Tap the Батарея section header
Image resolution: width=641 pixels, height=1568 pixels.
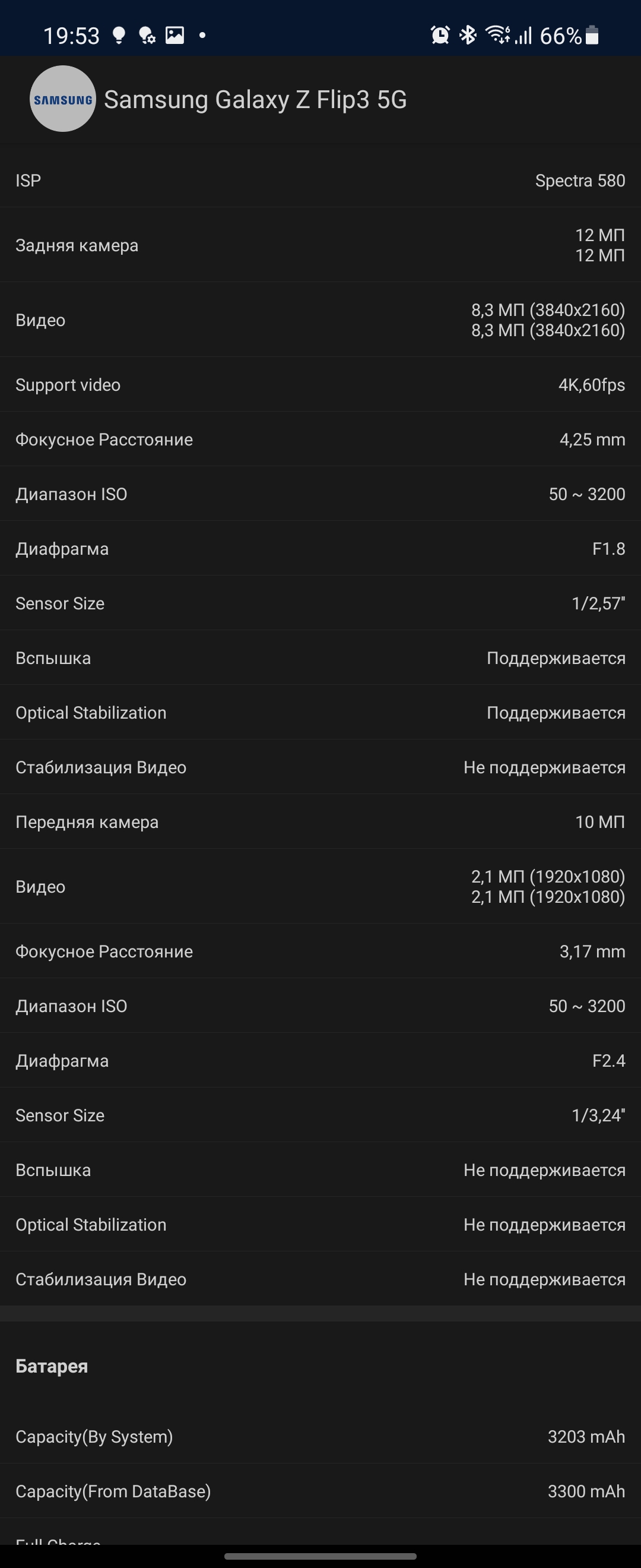click(x=52, y=1366)
